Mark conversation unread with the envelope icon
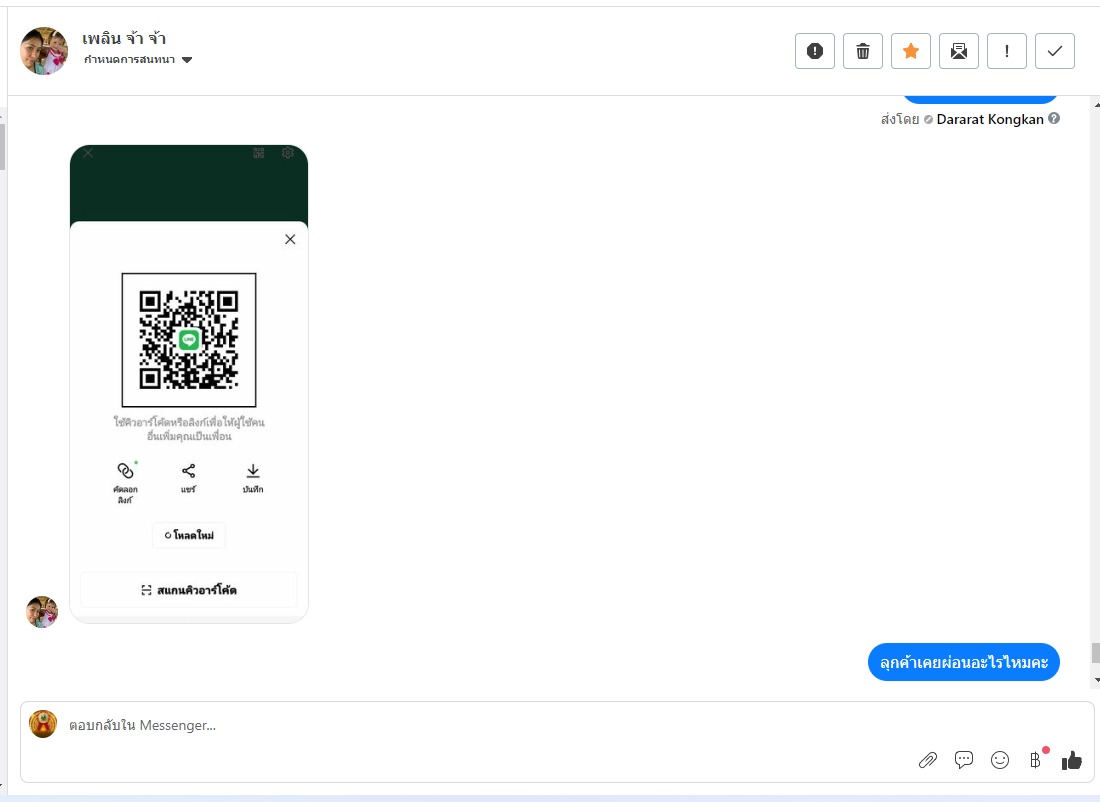The width and height of the screenshot is (1100, 802). (959, 51)
